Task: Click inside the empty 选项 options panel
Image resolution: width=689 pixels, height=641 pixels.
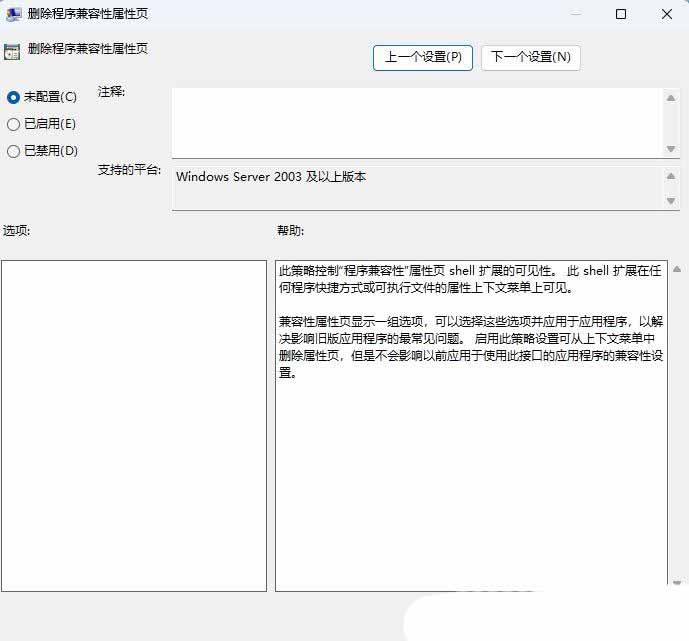Action: click(134, 425)
